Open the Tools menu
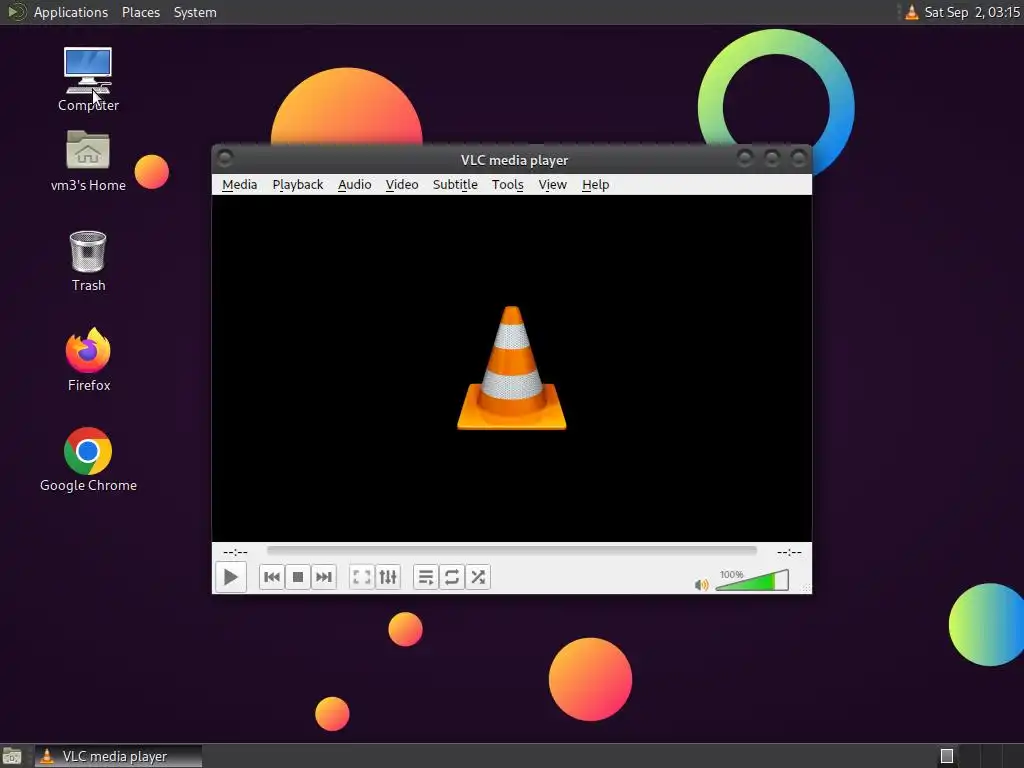Viewport: 1024px width, 768px height. pyautogui.click(x=507, y=185)
